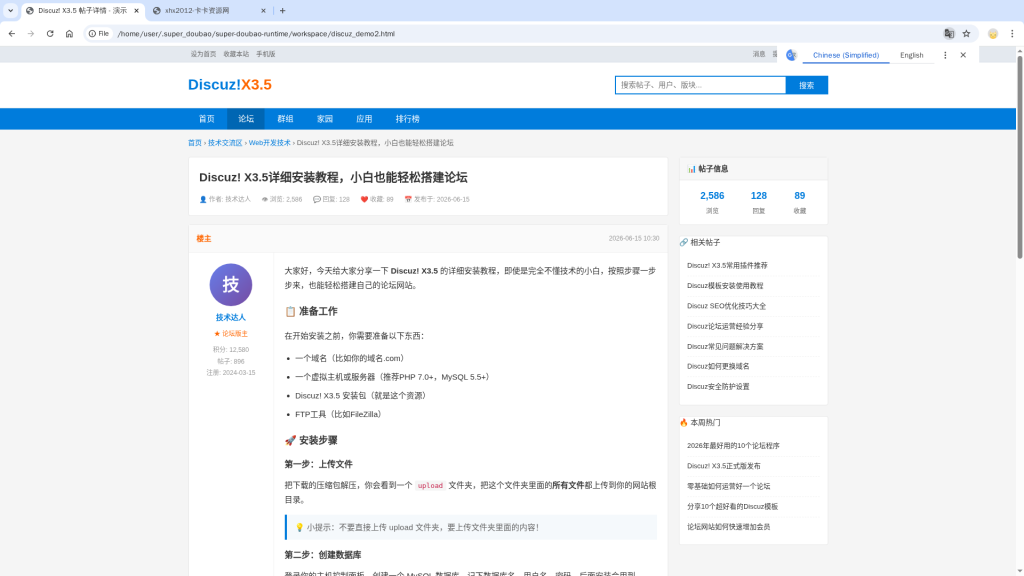Screen dimensions: 1024x576
Task: Open the 家园 navigation item
Action: [325, 119]
